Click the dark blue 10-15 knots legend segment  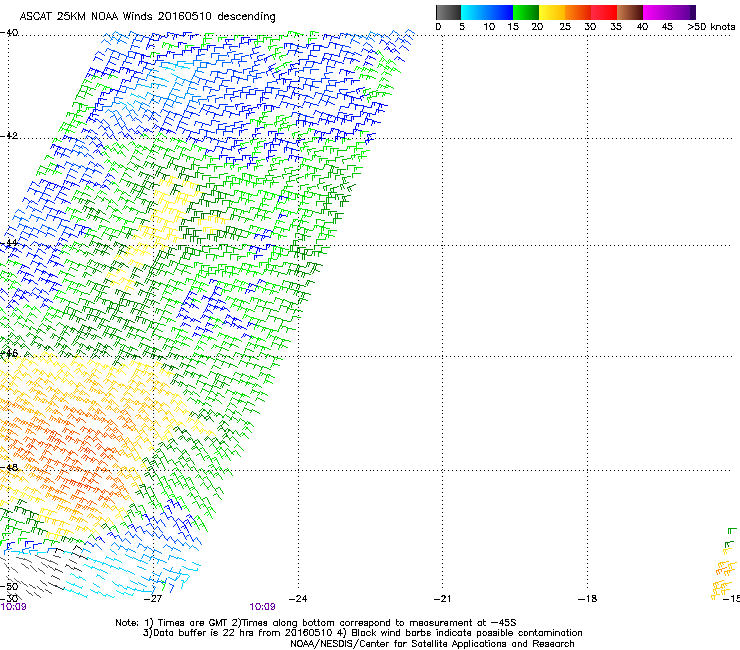(500, 12)
